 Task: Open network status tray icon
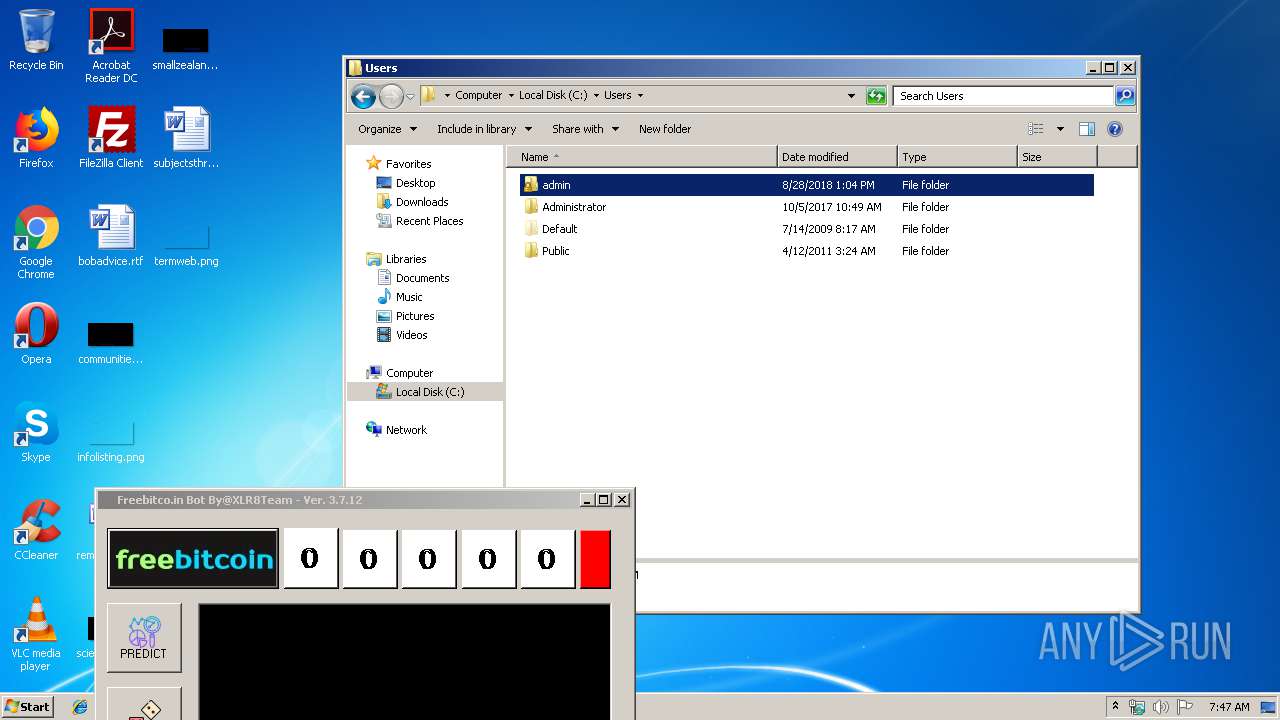point(1137,707)
